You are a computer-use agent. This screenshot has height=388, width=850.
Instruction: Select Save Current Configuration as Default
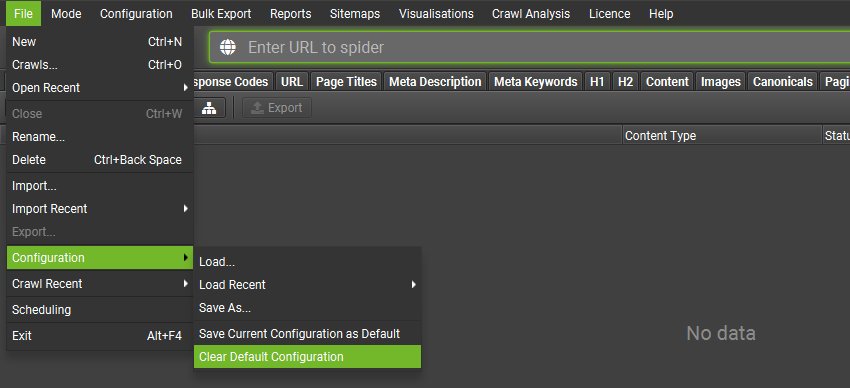click(x=307, y=334)
